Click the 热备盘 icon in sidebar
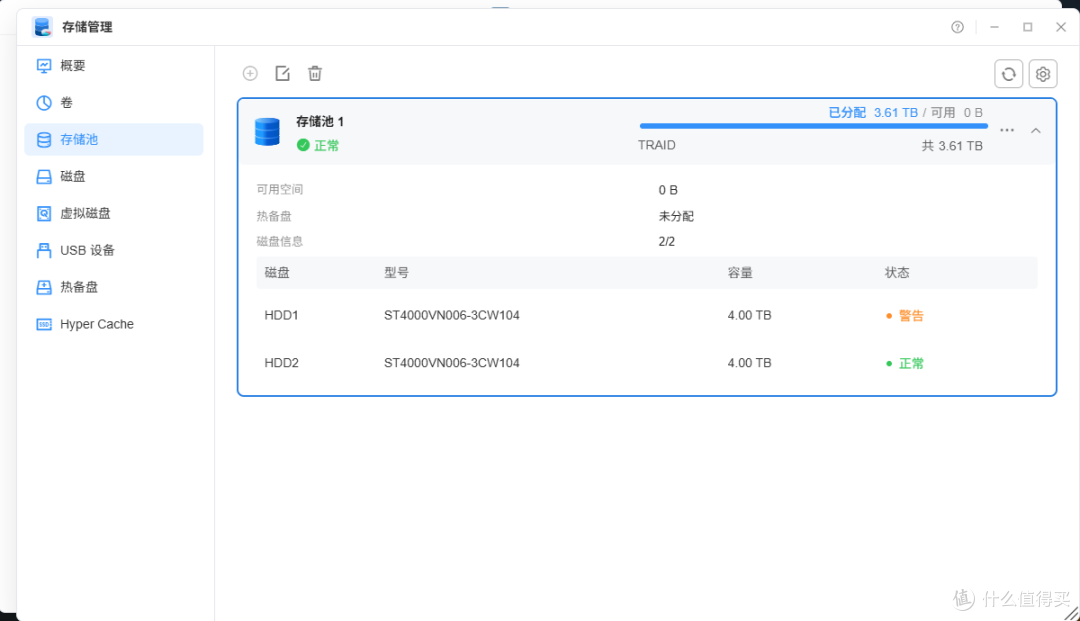Image resolution: width=1080 pixels, height=621 pixels. tap(44, 287)
